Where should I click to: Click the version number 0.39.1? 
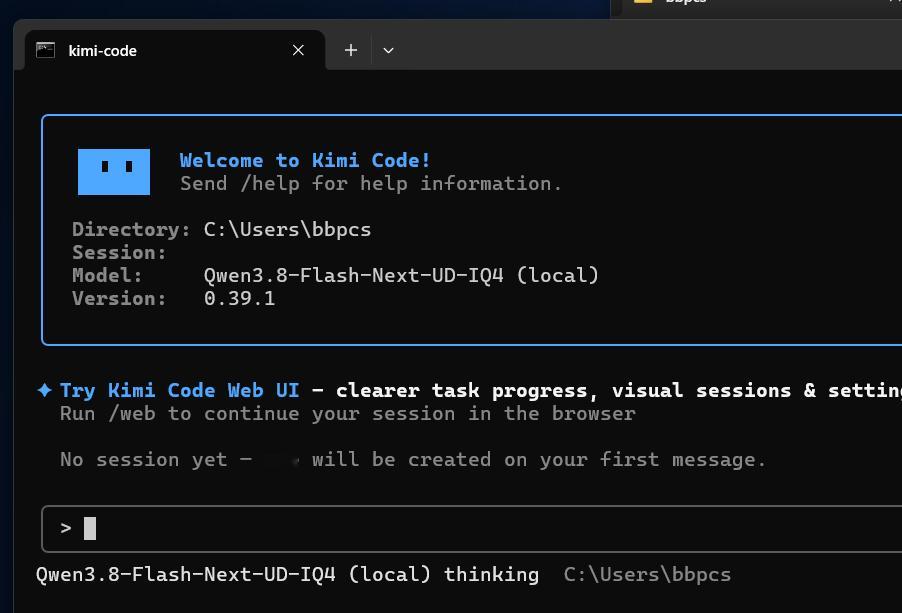point(239,298)
